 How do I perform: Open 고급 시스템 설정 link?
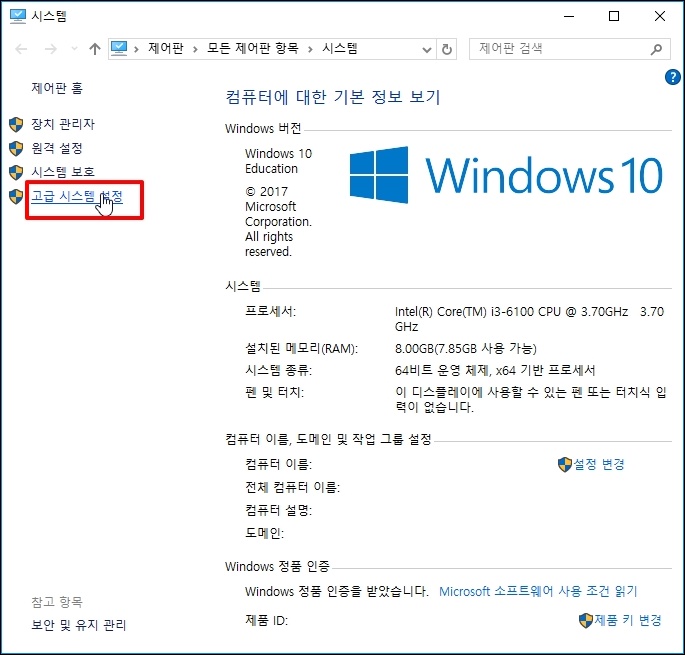(x=77, y=196)
